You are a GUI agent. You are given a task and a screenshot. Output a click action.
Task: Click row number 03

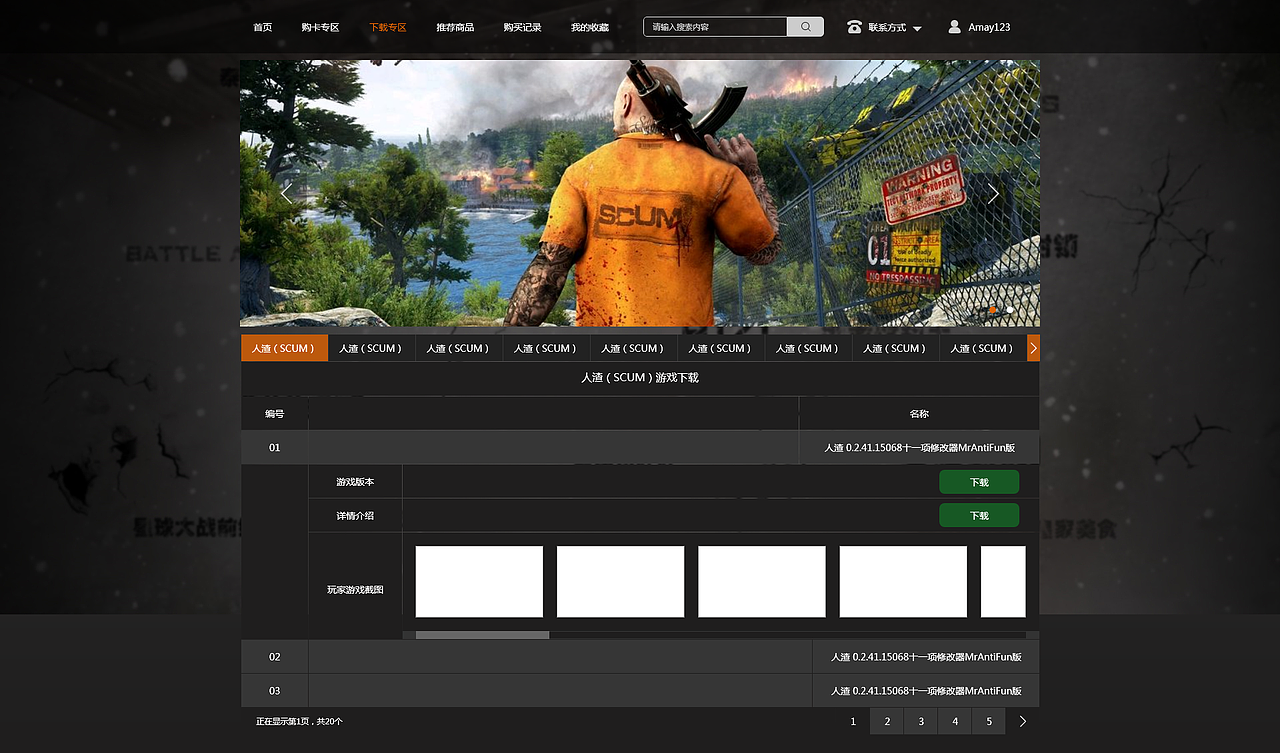[x=274, y=691]
